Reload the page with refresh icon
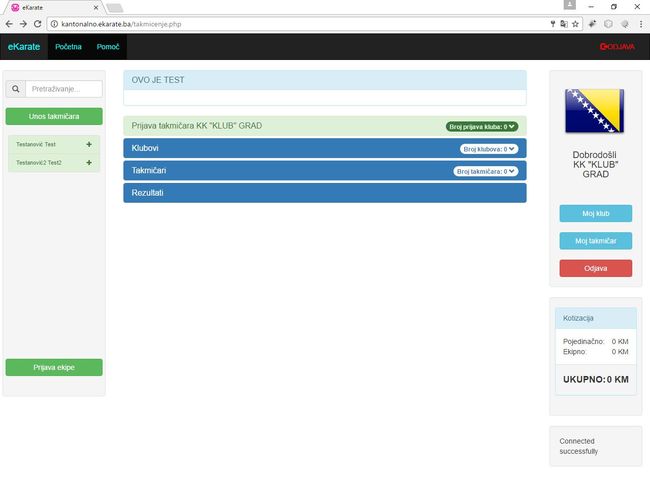This screenshot has height=500, width=650. (x=38, y=23)
